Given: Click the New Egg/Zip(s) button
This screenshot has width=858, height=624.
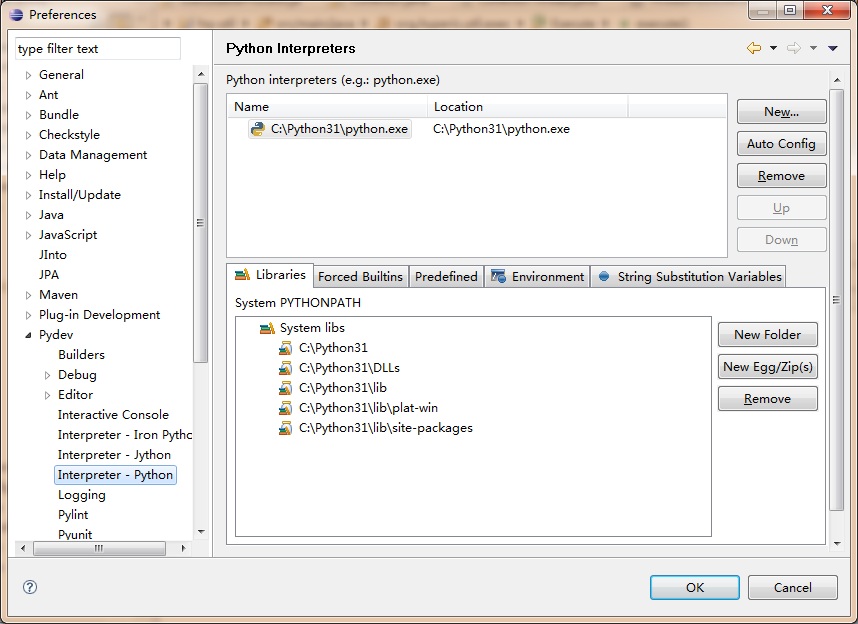Looking at the screenshot, I should pos(768,367).
